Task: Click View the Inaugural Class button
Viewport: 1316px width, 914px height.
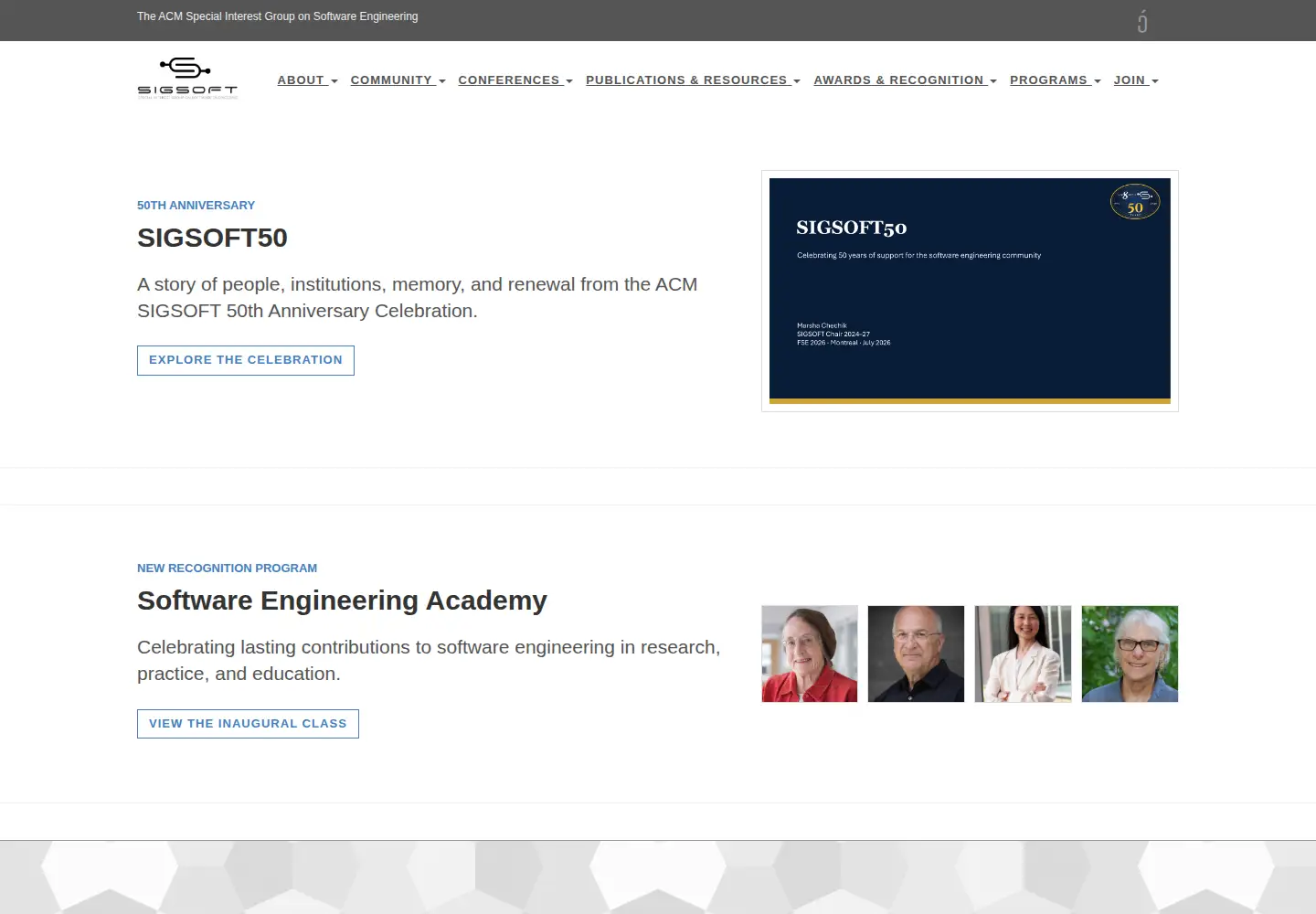Action: click(248, 724)
